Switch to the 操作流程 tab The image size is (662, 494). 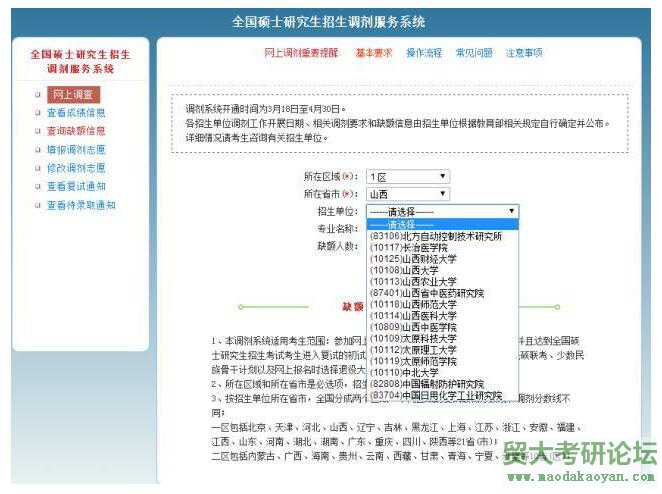click(x=423, y=53)
